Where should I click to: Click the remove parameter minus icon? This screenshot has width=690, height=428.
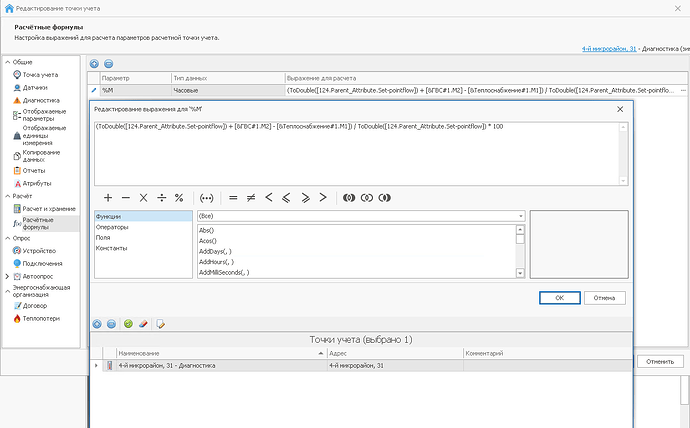pyautogui.click(x=108, y=64)
